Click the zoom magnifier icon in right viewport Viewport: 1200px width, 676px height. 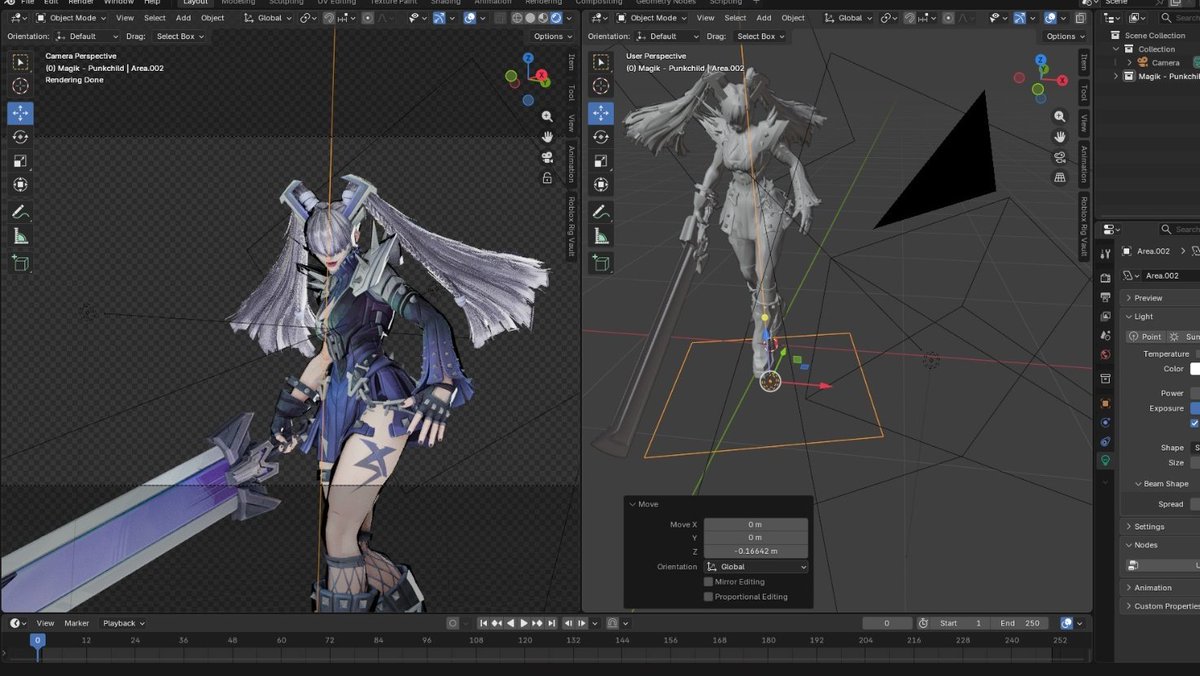coord(1060,116)
